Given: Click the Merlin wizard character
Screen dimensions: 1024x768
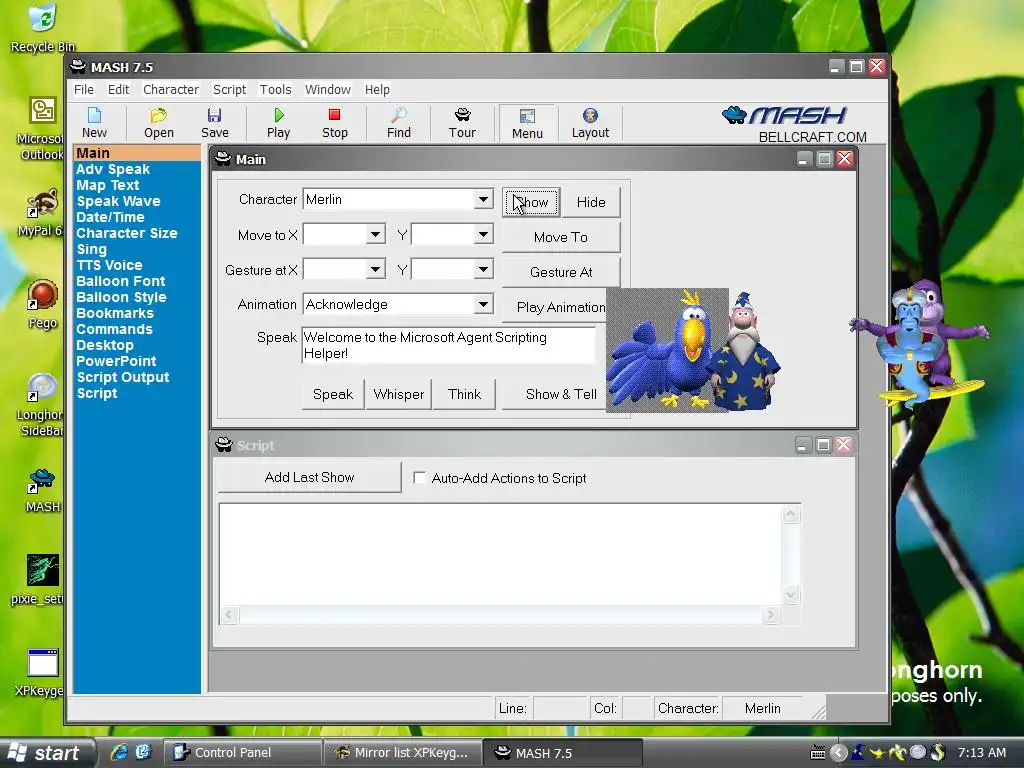Looking at the screenshot, I should click(744, 351).
